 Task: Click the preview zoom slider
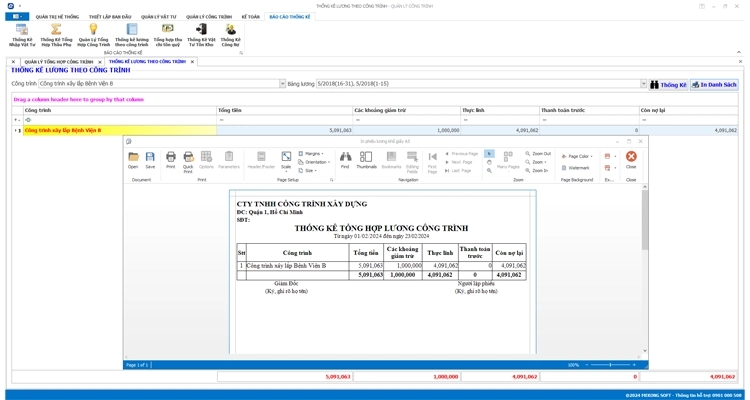[x=612, y=365]
